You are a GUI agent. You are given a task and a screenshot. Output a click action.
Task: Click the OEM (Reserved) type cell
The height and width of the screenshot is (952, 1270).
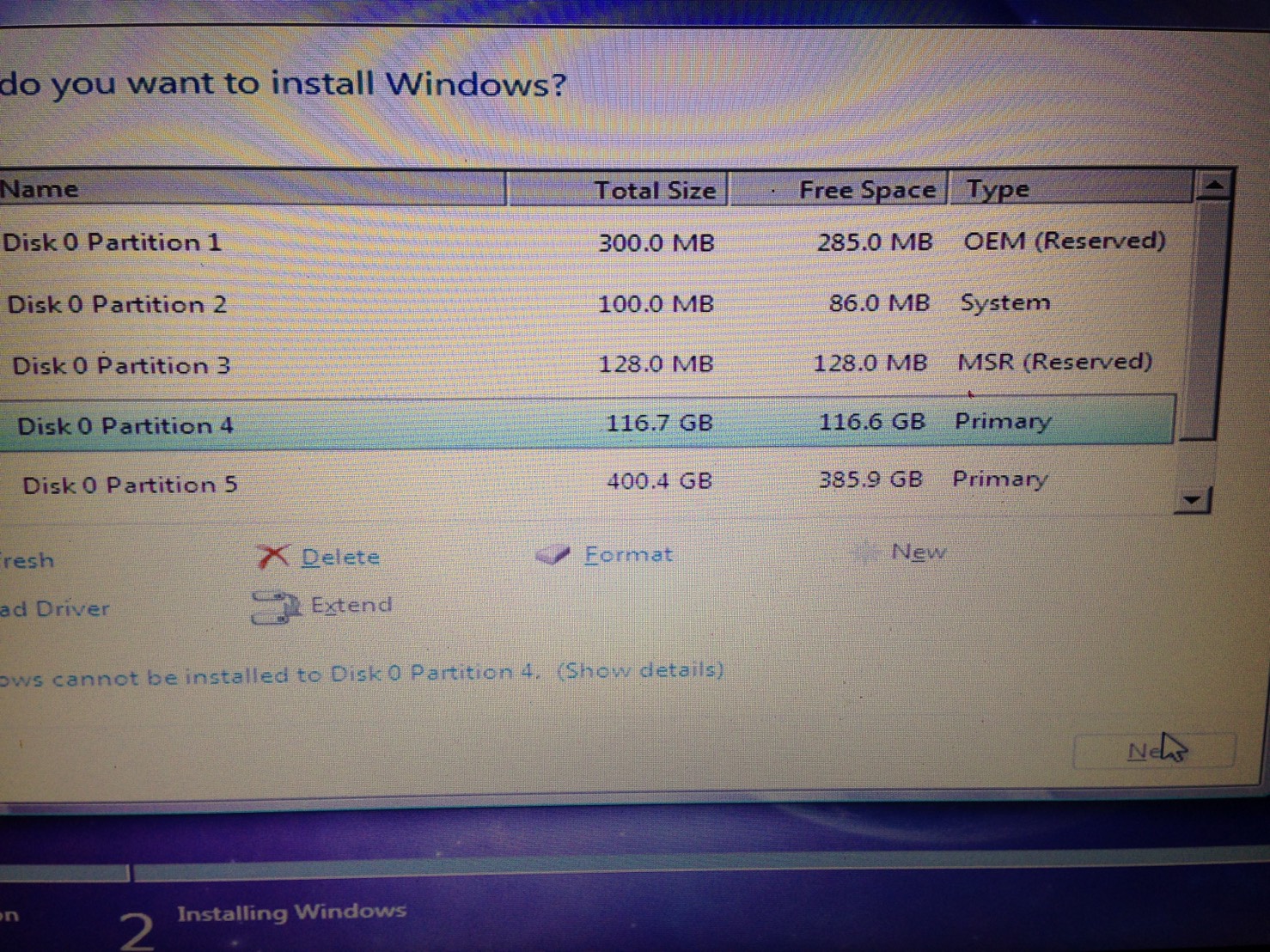[x=1065, y=241]
